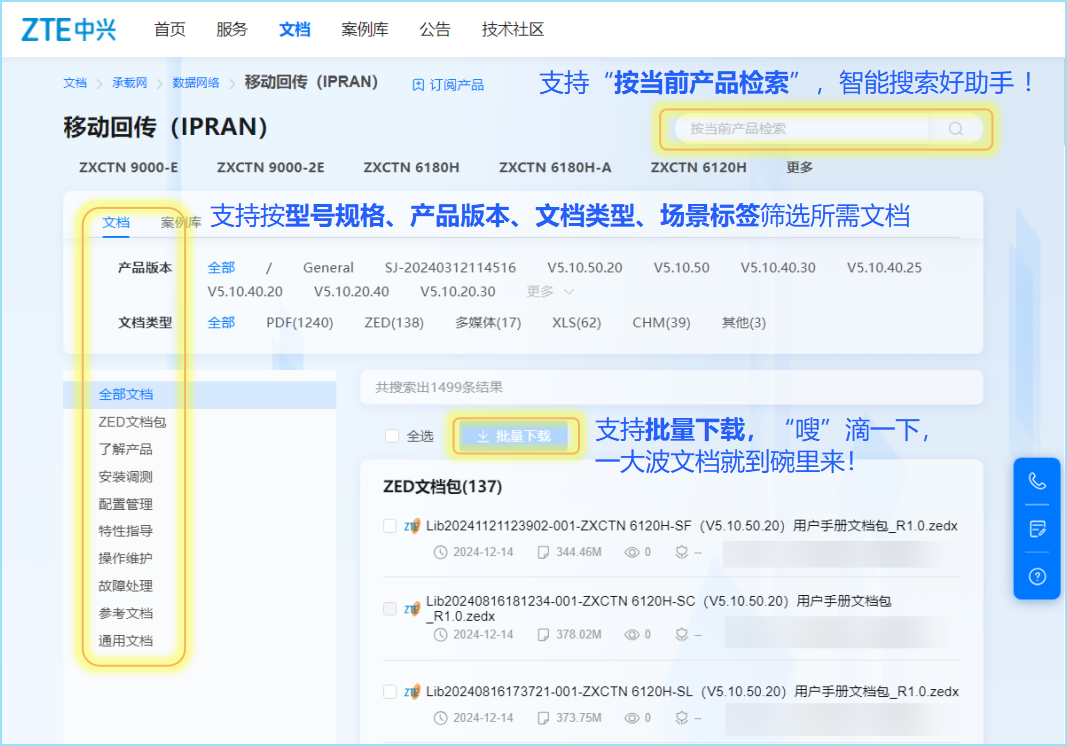Viewport: 1067px width, 746px height.
Task: Select ZED文档包 in left sidebar
Action: click(132, 422)
